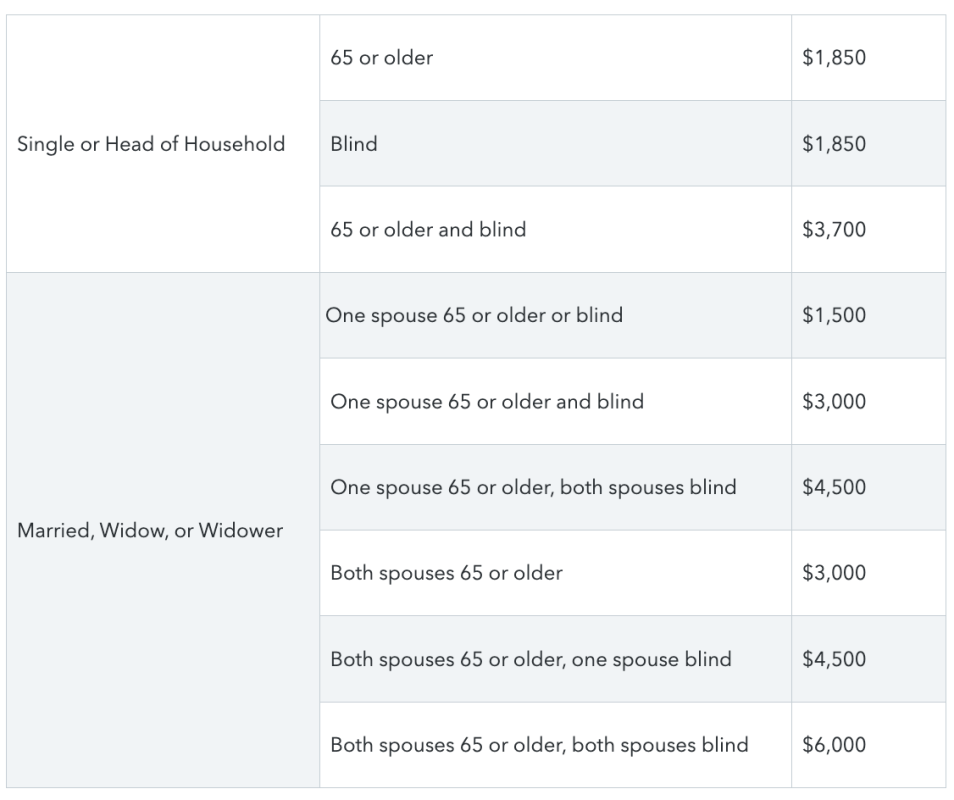This screenshot has width=954, height=800.
Task: Click the "Both spouses 65 or older" cell
Action: click(x=555, y=573)
